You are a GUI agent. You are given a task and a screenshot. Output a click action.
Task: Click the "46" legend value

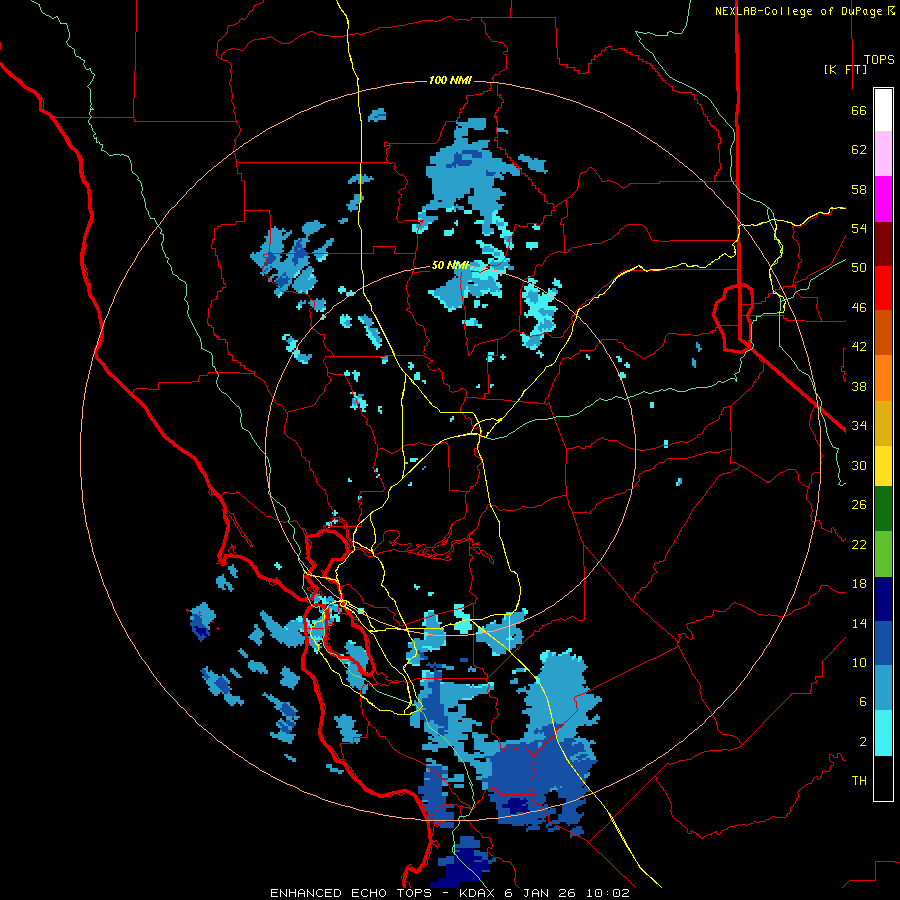point(859,308)
